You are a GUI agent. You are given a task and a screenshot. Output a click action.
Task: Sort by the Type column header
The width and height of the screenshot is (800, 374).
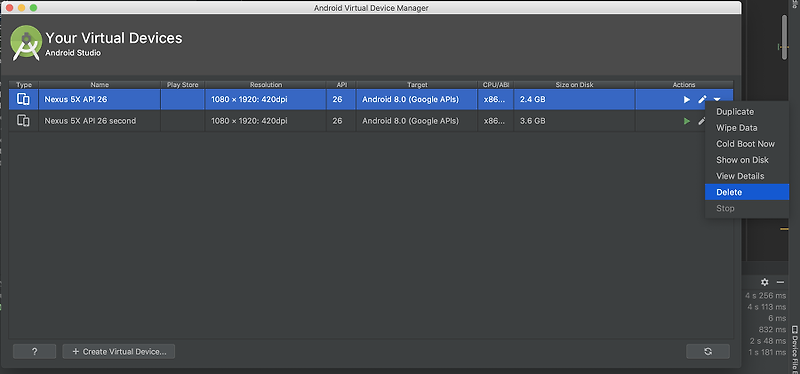[24, 85]
